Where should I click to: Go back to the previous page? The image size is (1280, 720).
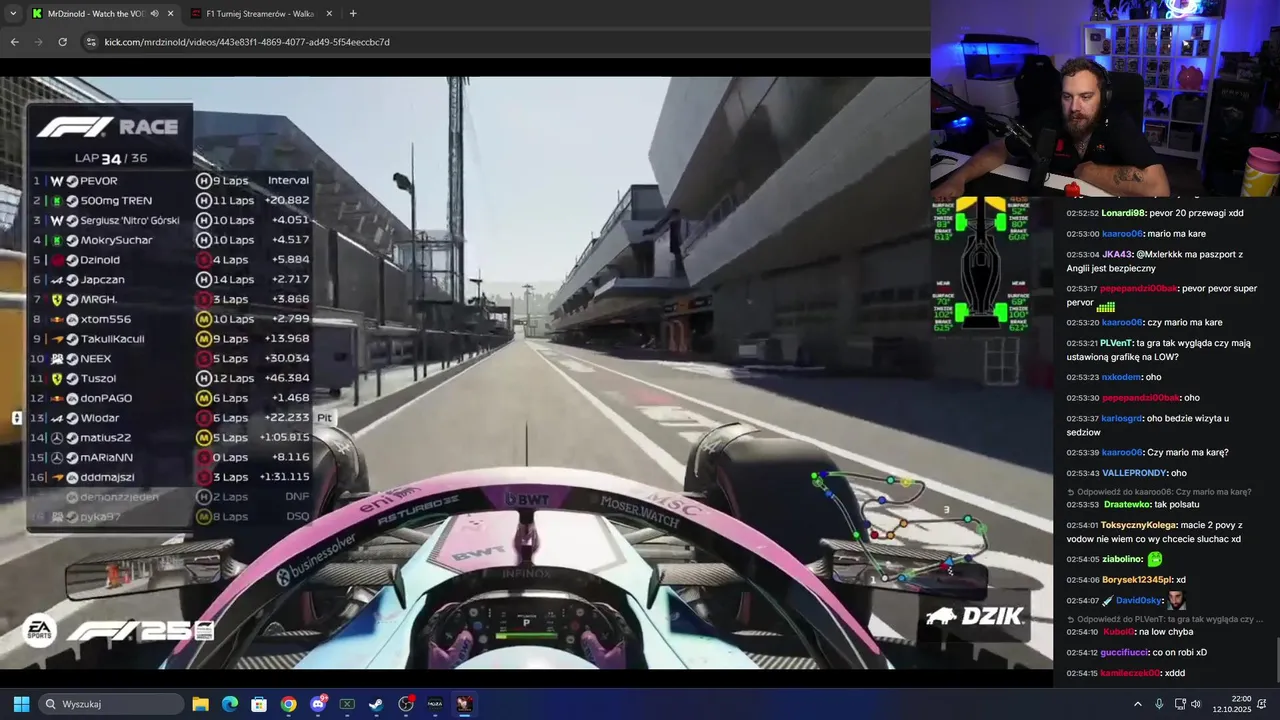14,42
